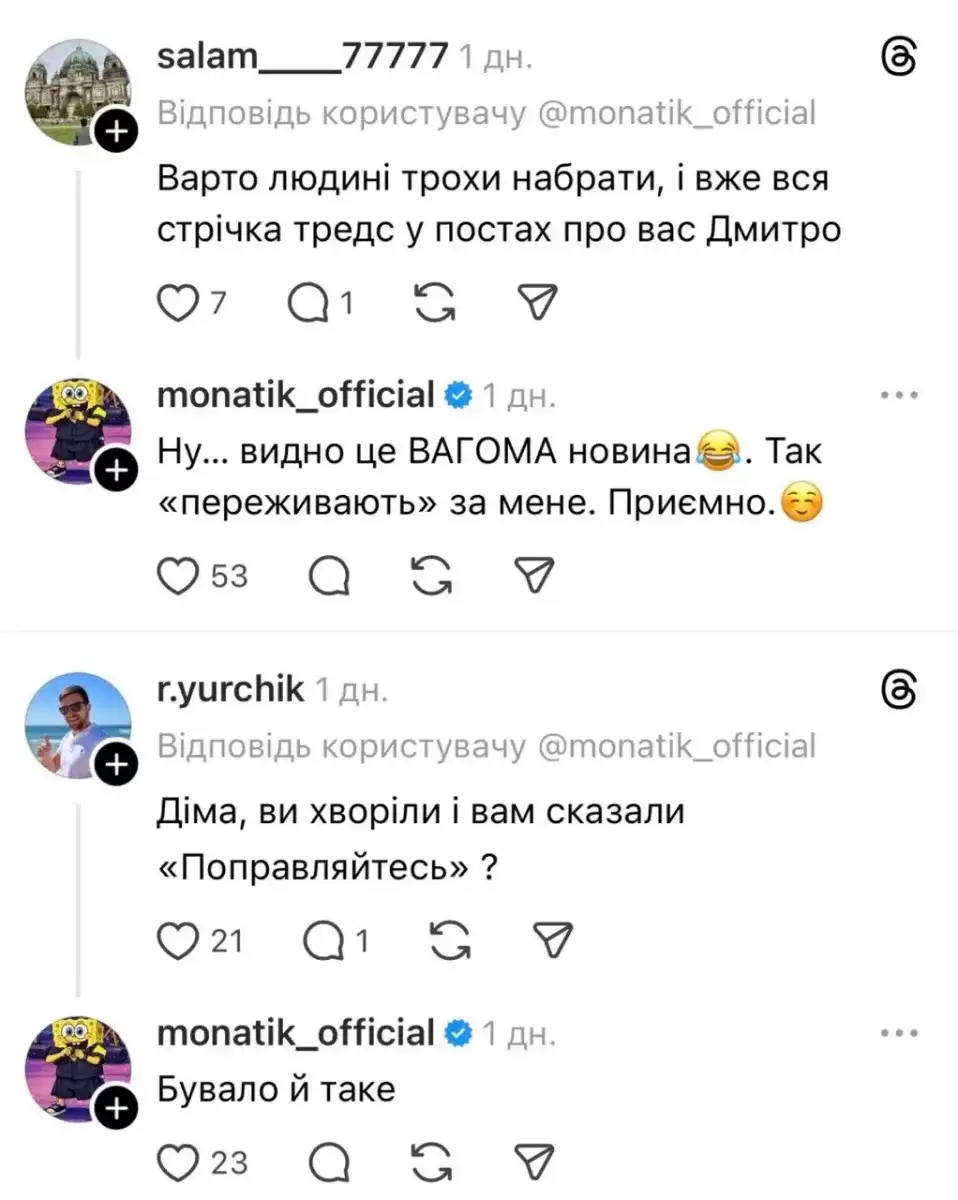
Task: Open more options for monatik's first reply
Action: click(x=897, y=396)
